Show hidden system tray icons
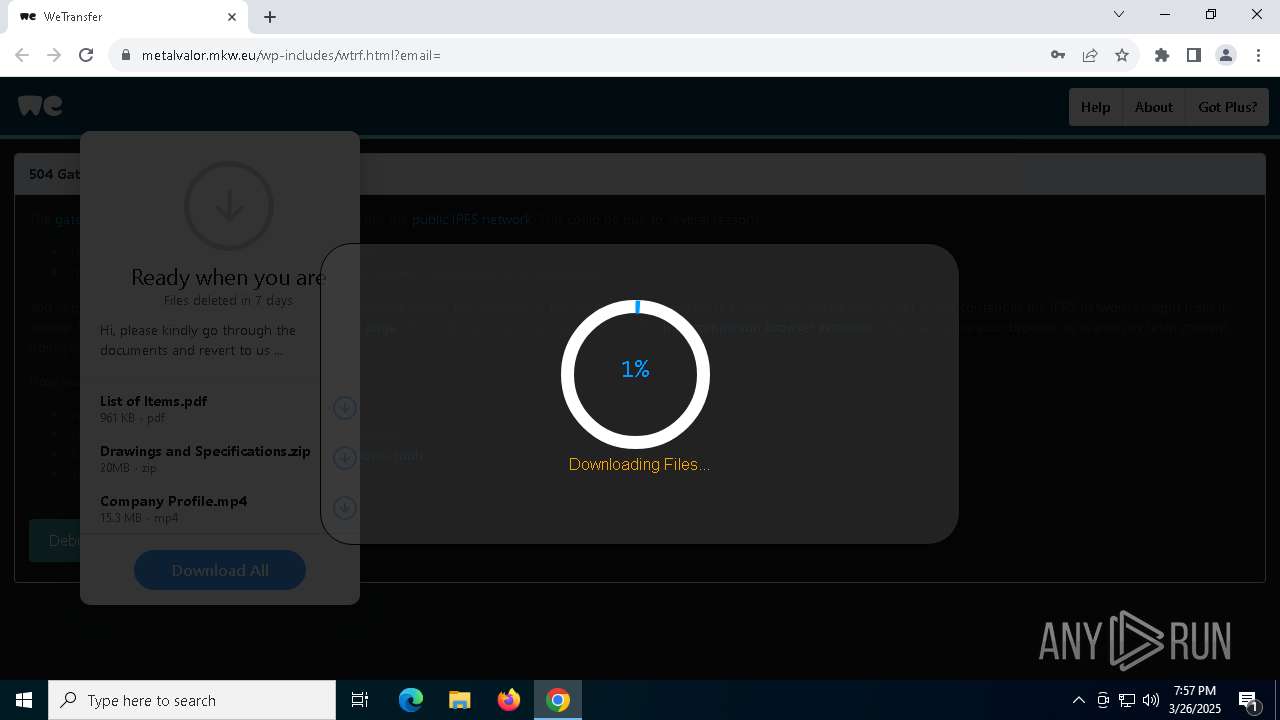1280x720 pixels. click(x=1078, y=700)
